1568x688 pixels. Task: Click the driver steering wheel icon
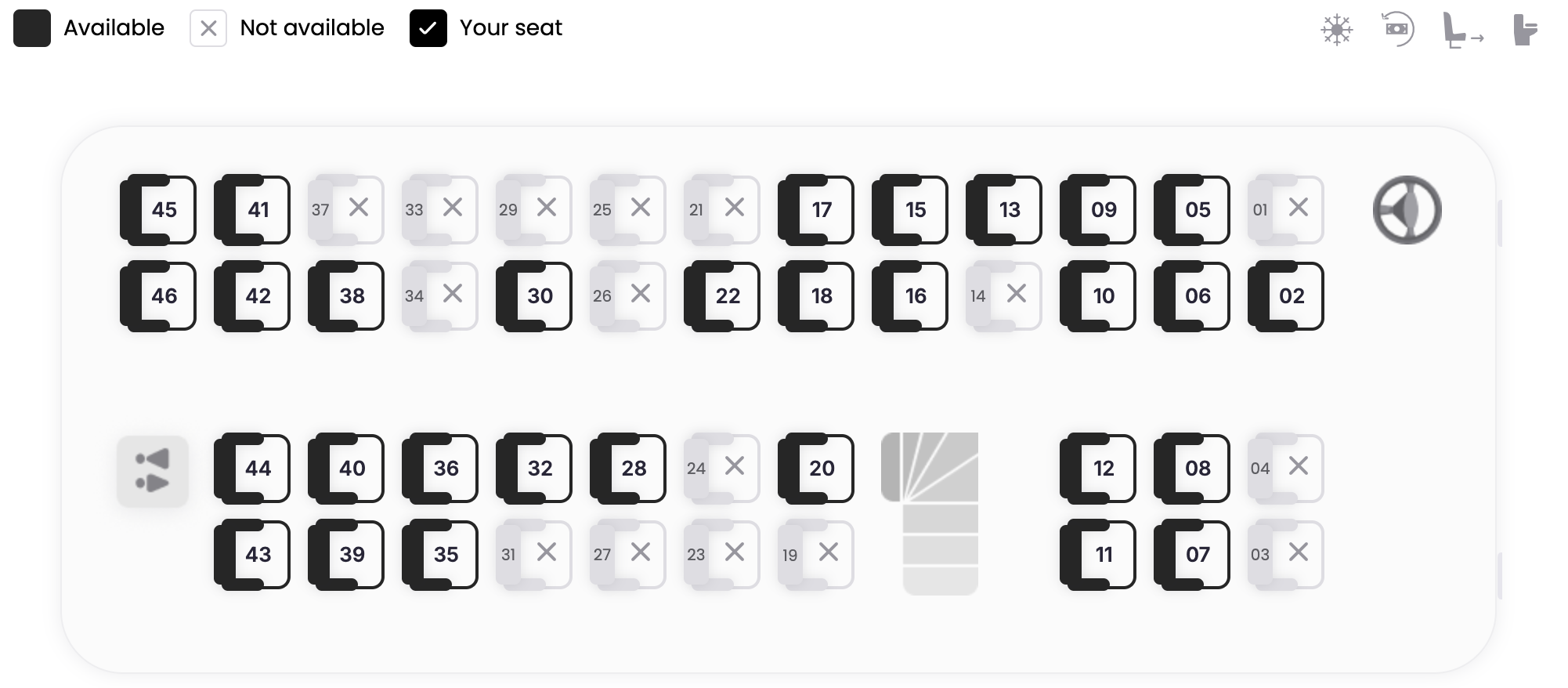pyautogui.click(x=1407, y=210)
